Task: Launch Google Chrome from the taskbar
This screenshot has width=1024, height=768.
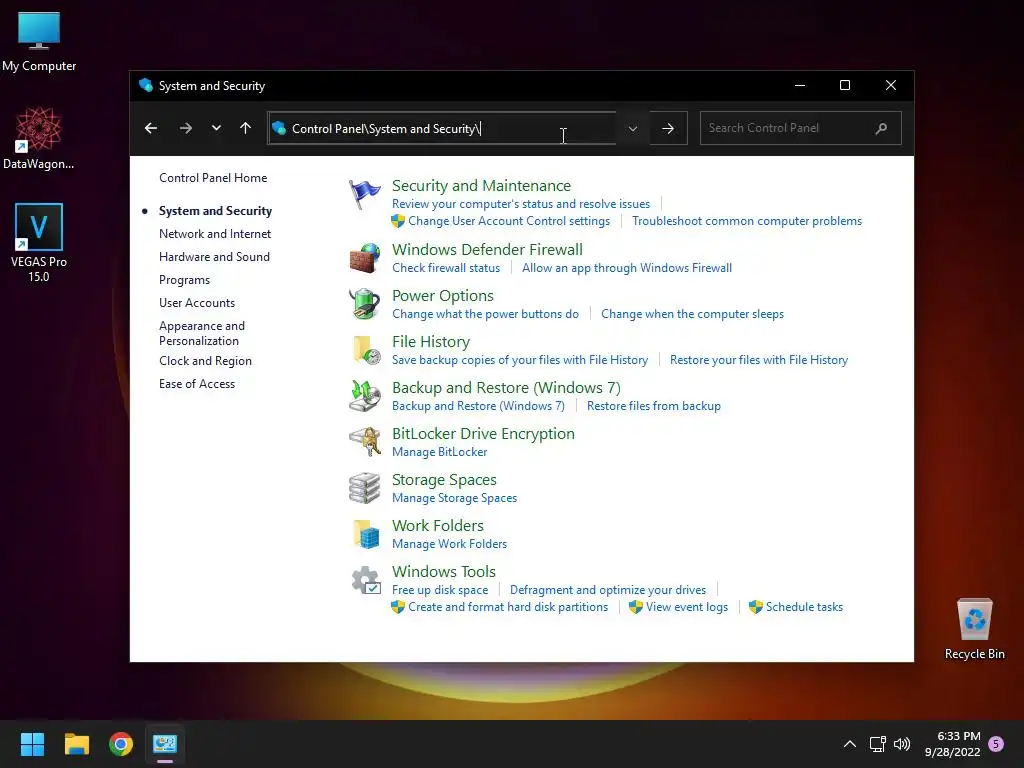Action: pyautogui.click(x=121, y=743)
